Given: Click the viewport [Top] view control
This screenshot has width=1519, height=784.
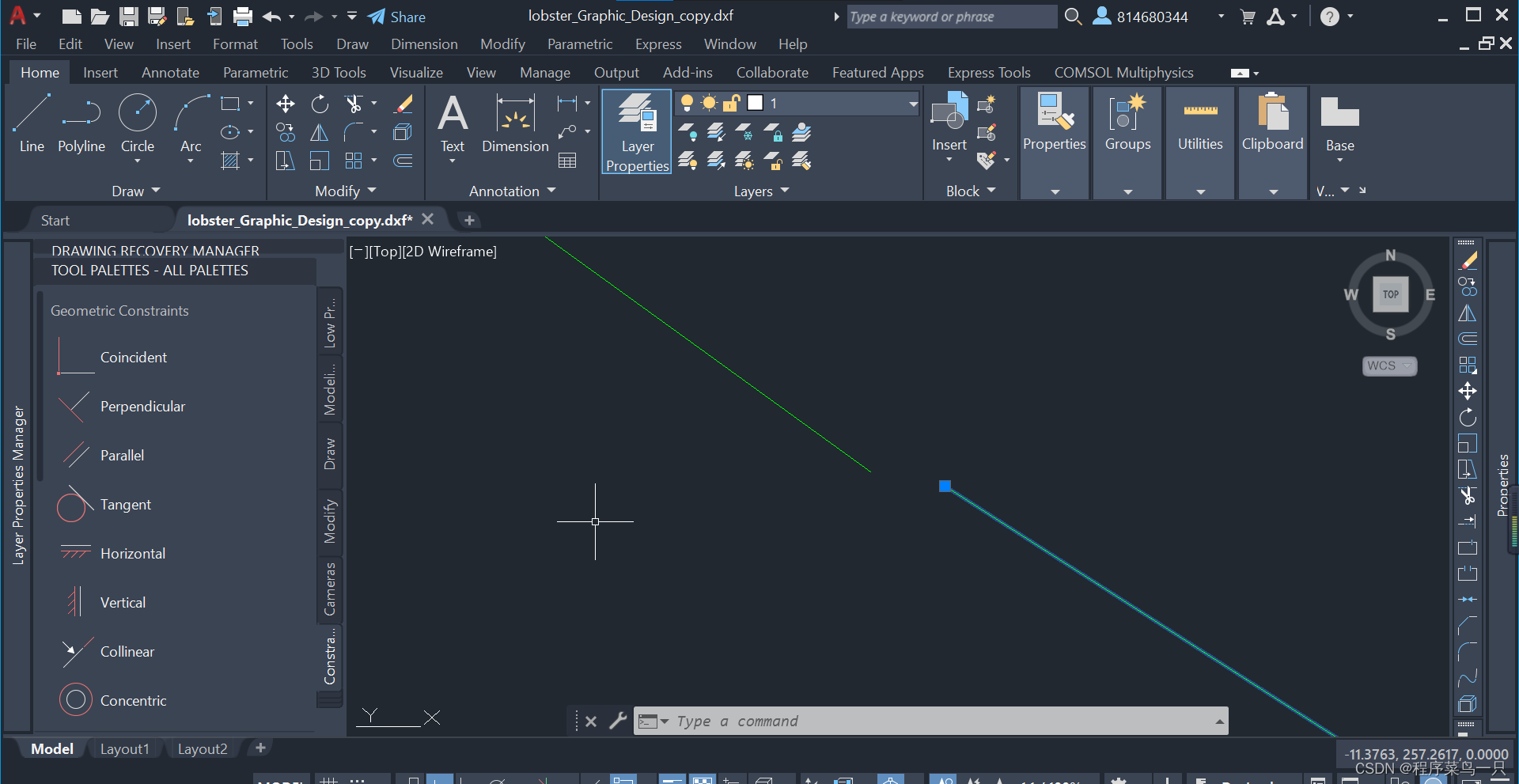Looking at the screenshot, I should (386, 252).
